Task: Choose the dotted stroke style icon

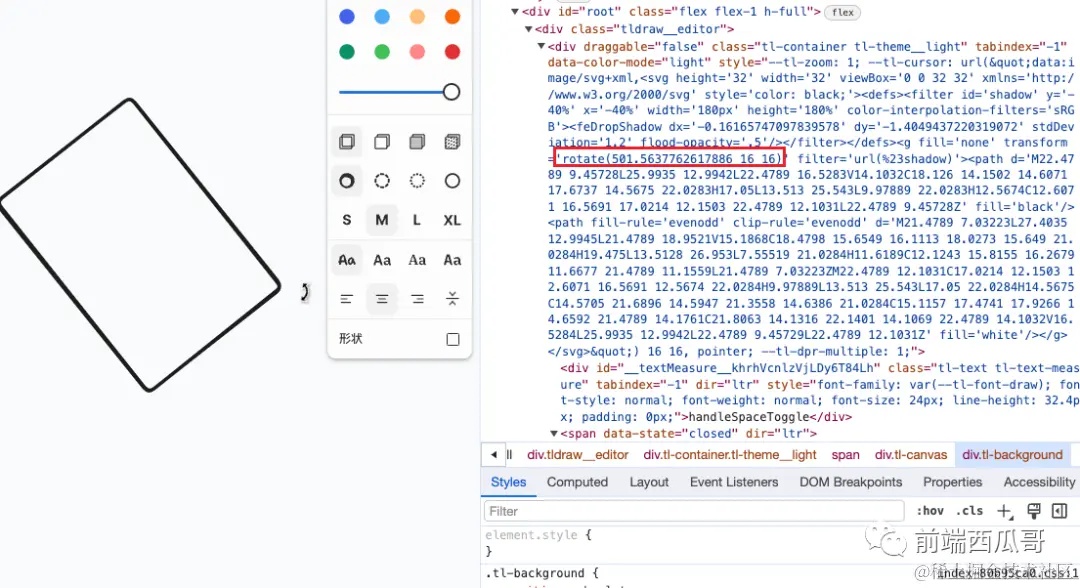Action: click(417, 181)
